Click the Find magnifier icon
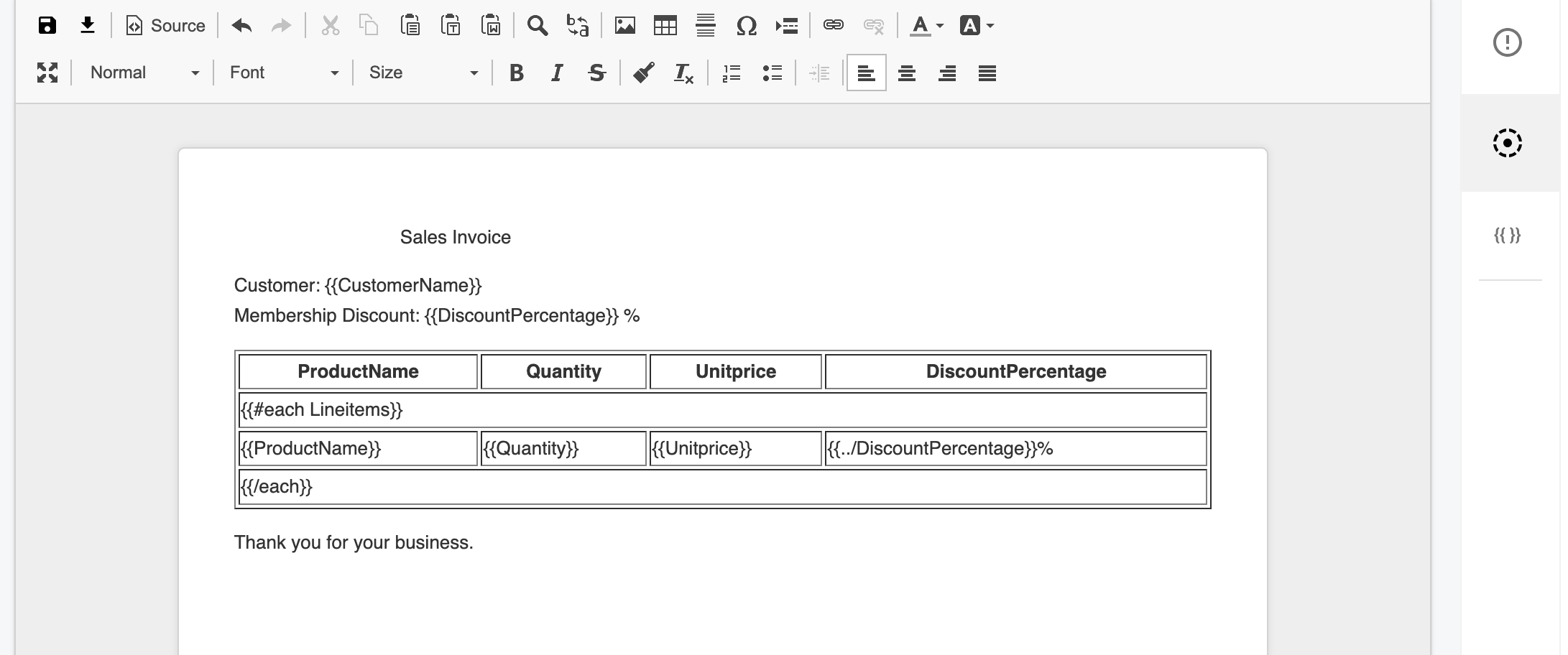The height and width of the screenshot is (655, 1568). pos(537,26)
